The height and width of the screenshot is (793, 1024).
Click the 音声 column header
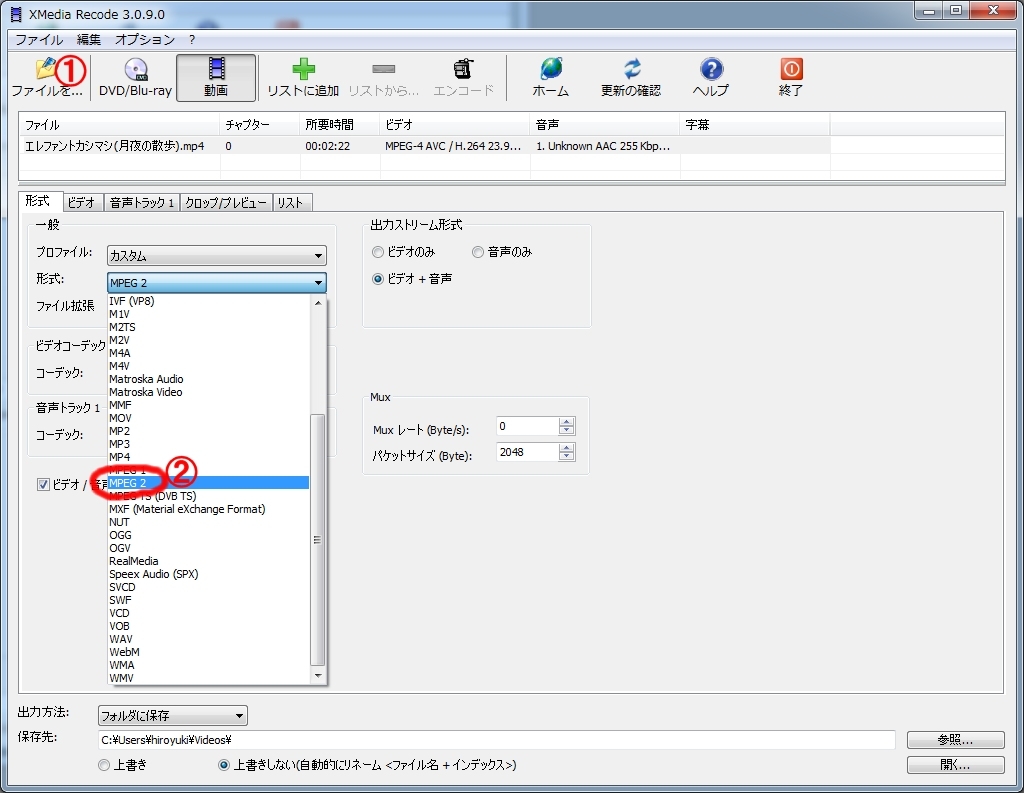click(x=605, y=125)
